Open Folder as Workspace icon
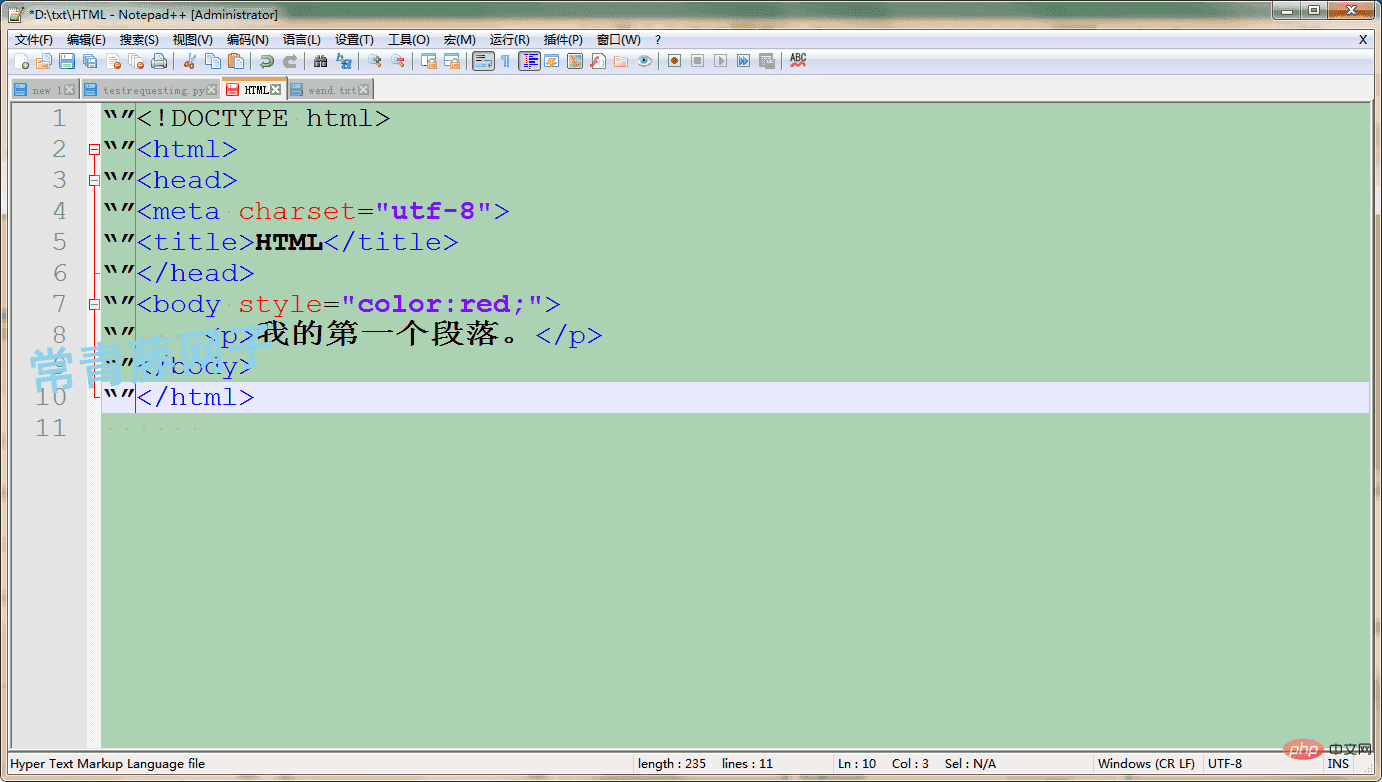Screen dimensions: 1382x782 621,61
